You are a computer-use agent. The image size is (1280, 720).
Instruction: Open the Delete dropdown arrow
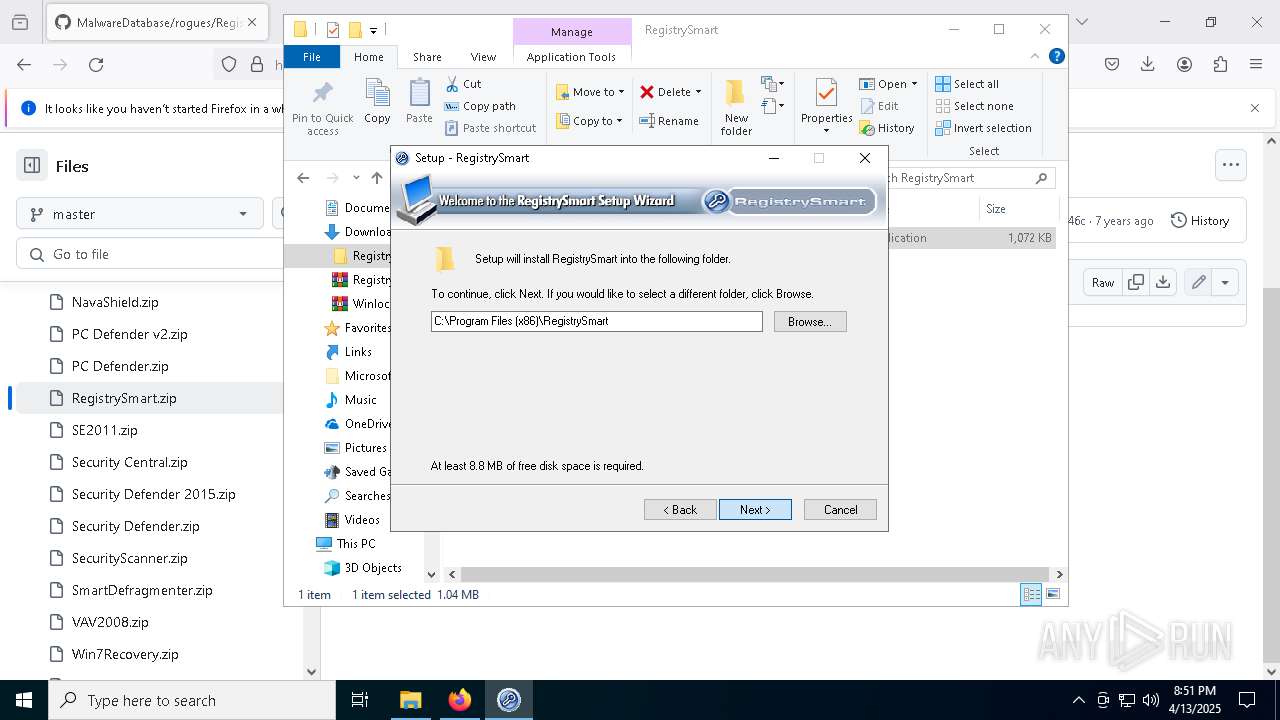pos(698,92)
